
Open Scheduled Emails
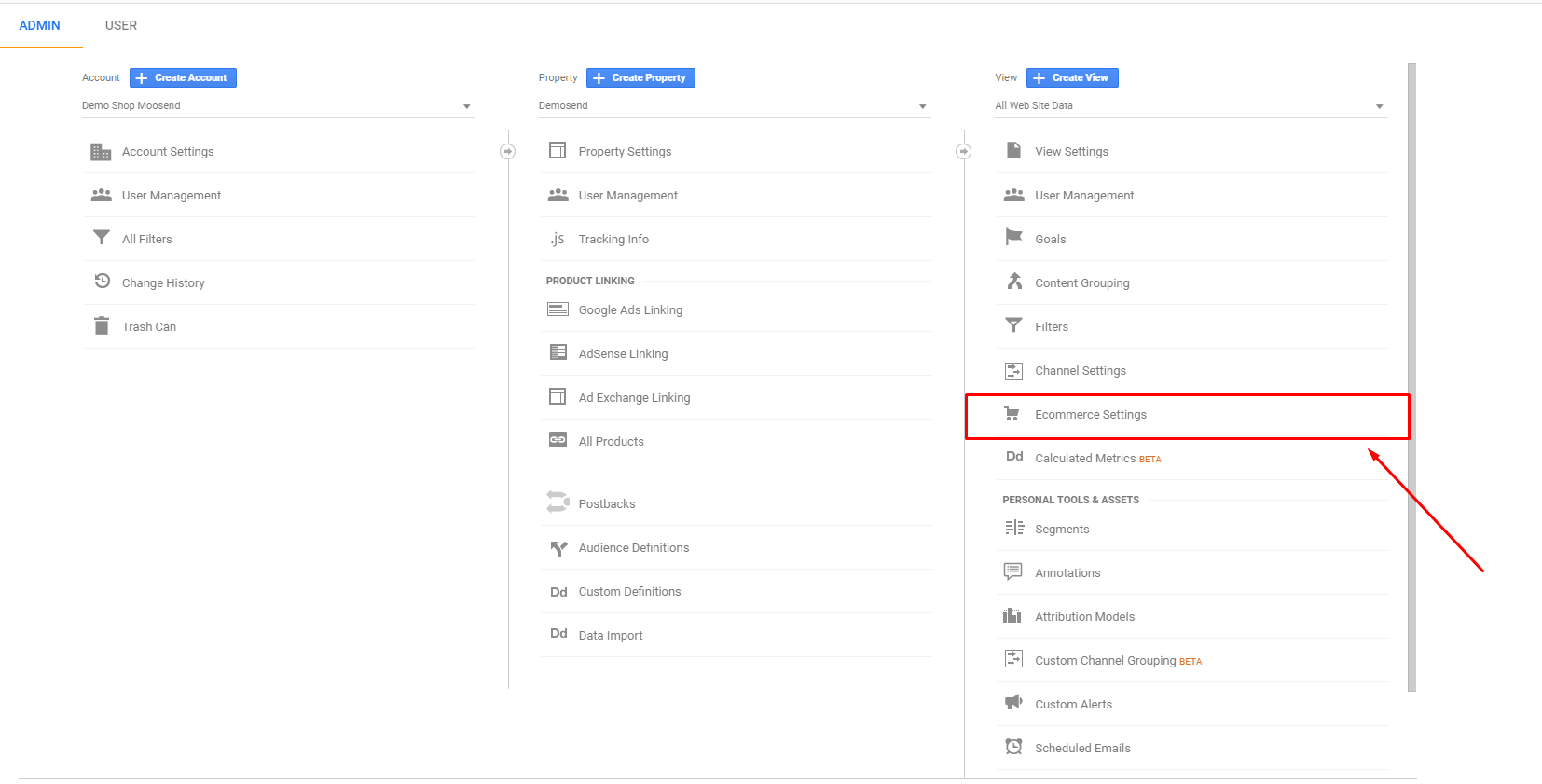tap(1191, 748)
